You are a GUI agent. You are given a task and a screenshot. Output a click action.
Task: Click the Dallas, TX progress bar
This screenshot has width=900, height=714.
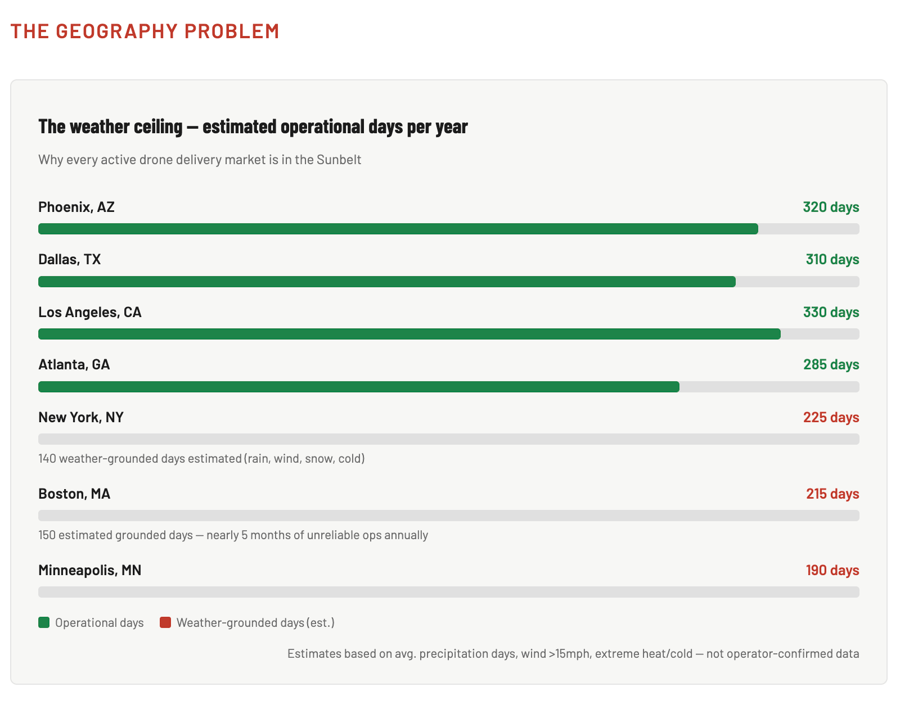click(x=387, y=282)
